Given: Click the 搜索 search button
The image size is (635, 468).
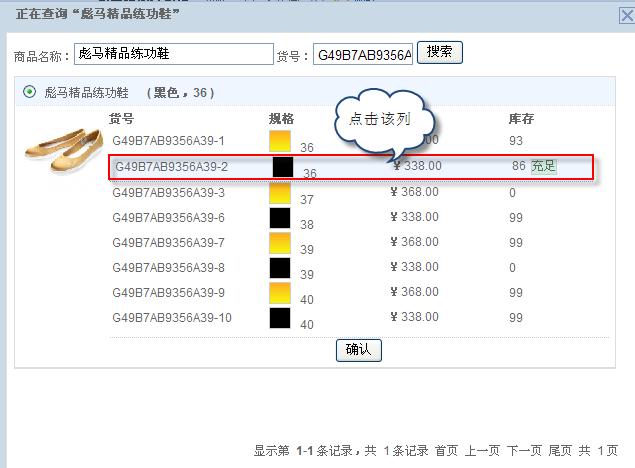Looking at the screenshot, I should click(x=439, y=53).
